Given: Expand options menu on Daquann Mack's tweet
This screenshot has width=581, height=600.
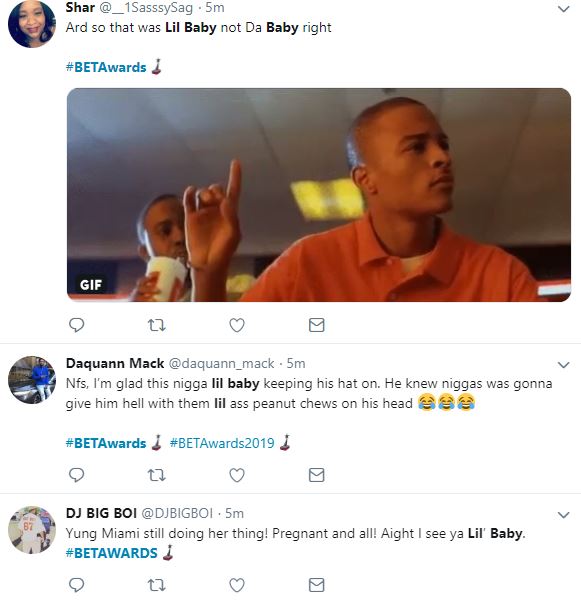Looking at the screenshot, I should (563, 365).
